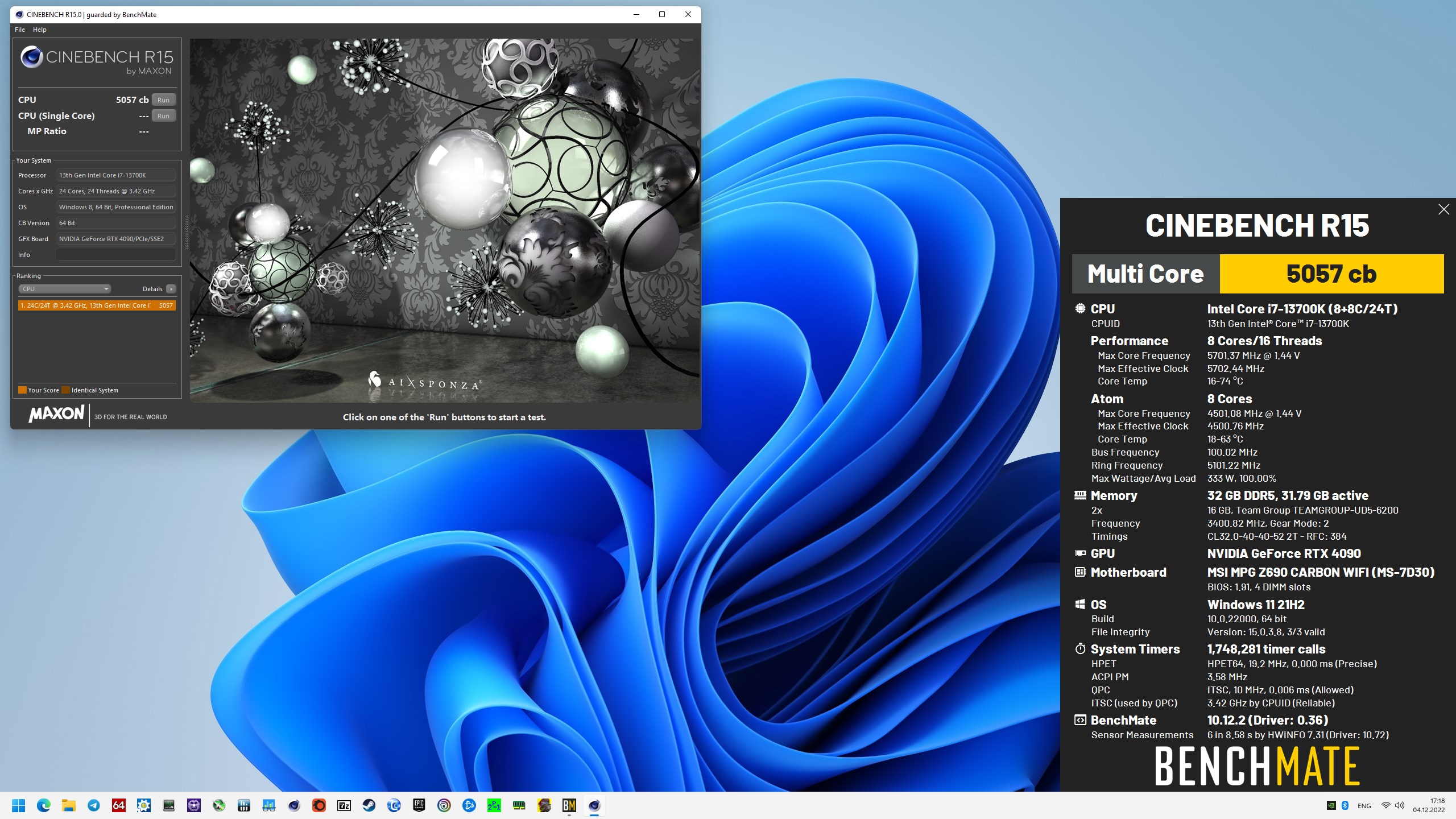Click the GFX Board RTX 4090 field

coord(116,239)
